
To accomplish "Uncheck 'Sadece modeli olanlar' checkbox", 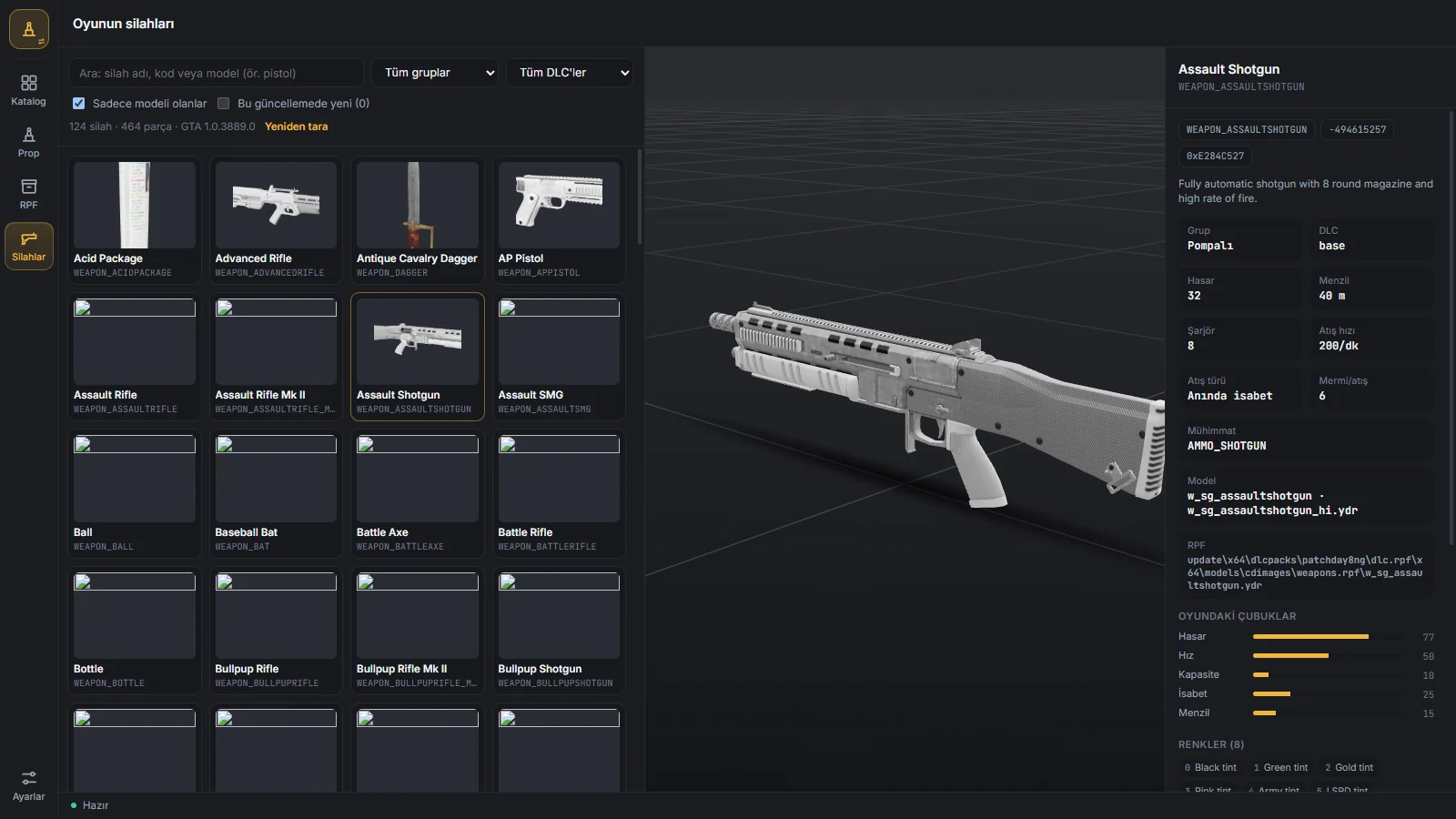I will (x=79, y=104).
